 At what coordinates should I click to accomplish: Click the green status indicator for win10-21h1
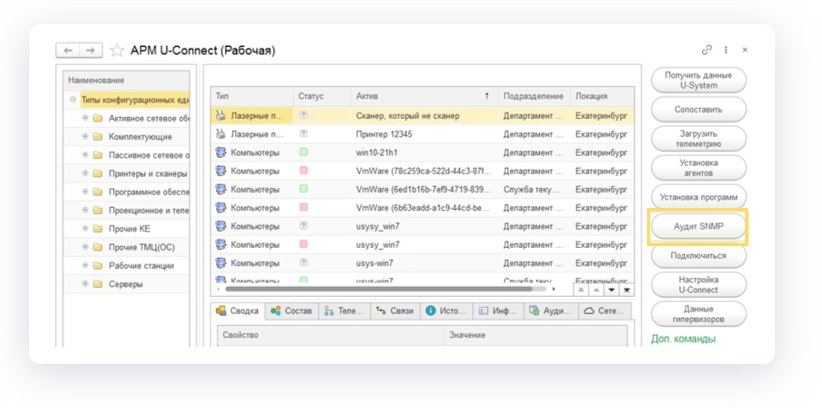[x=304, y=152]
